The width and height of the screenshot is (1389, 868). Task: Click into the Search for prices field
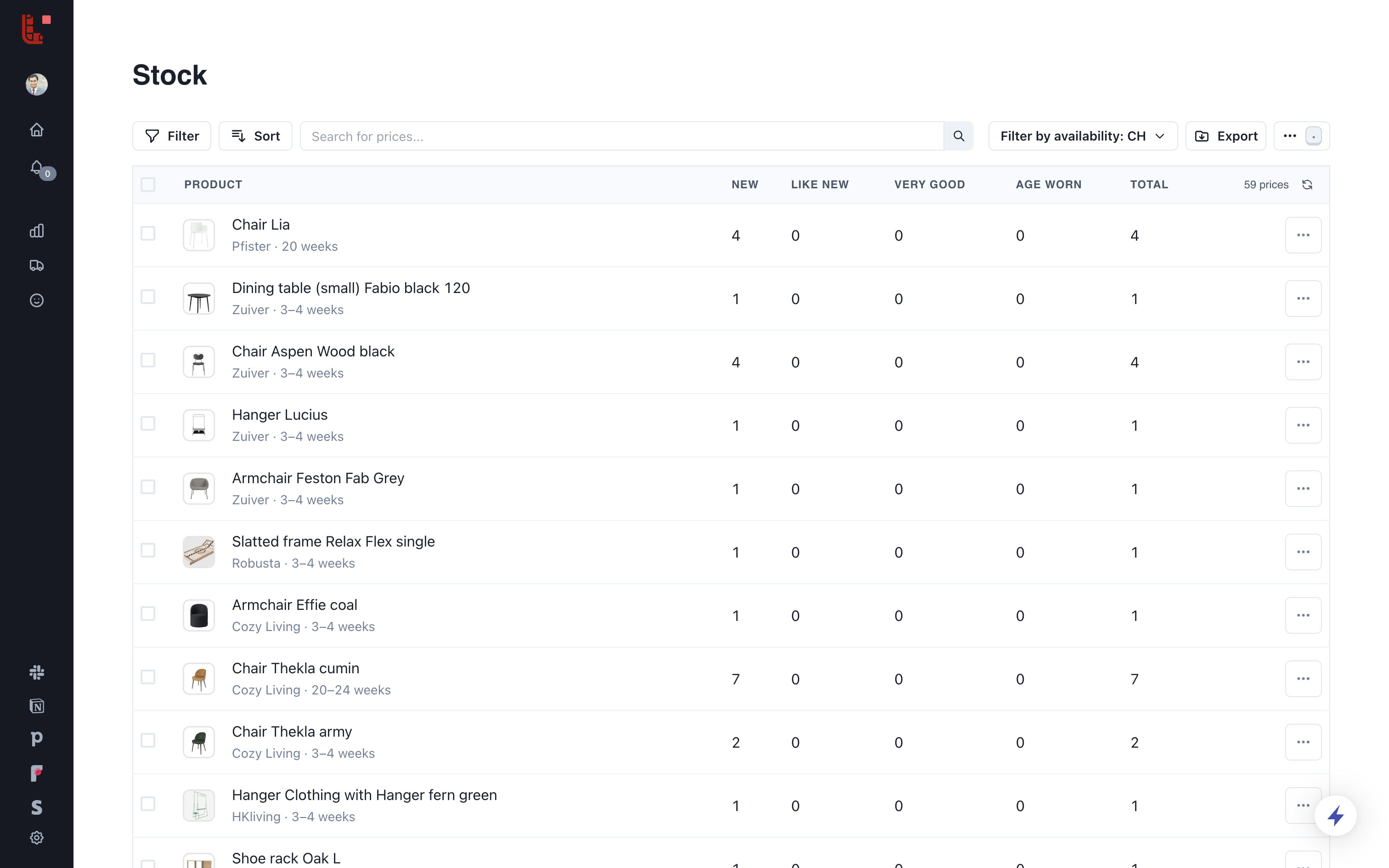point(621,136)
